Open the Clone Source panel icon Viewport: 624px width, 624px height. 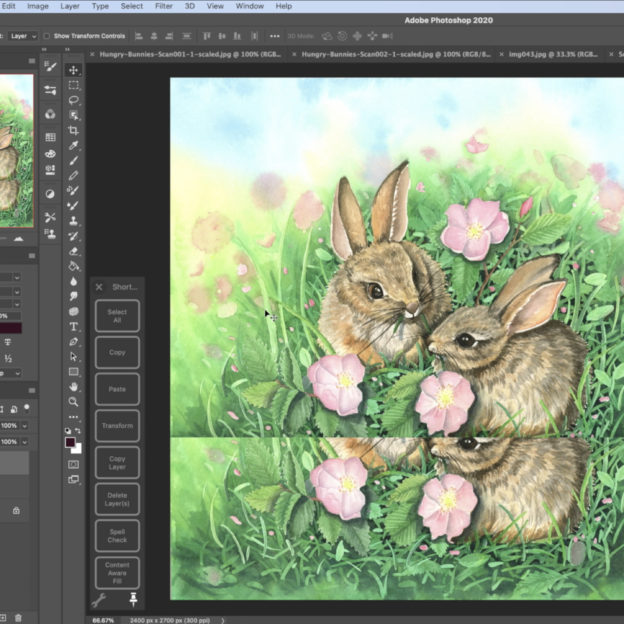[50, 234]
